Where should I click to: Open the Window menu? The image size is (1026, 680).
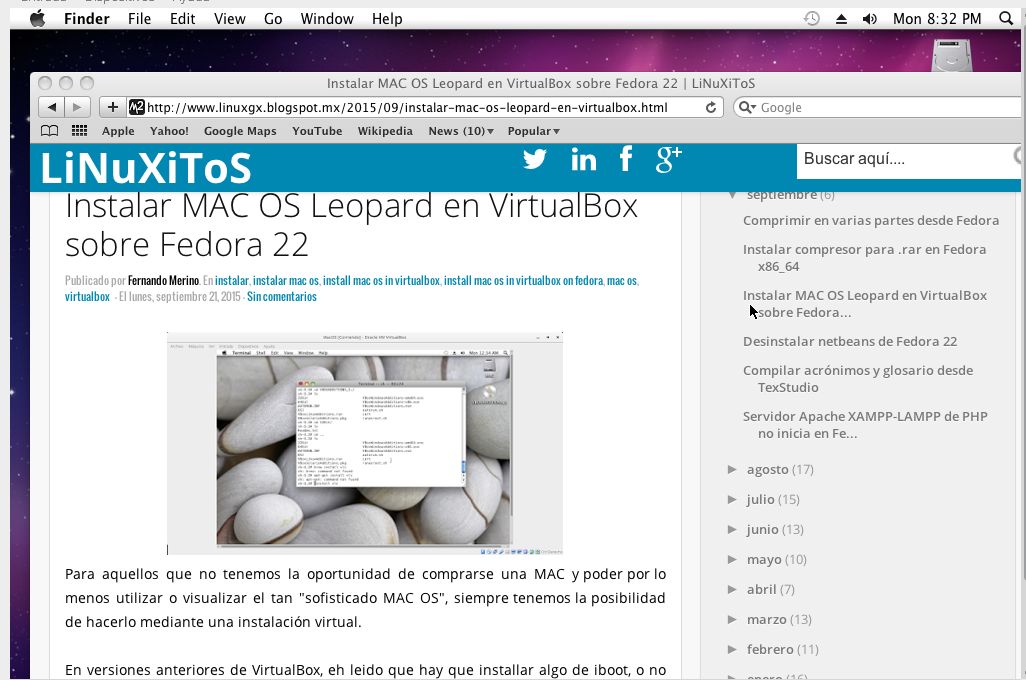(x=327, y=19)
